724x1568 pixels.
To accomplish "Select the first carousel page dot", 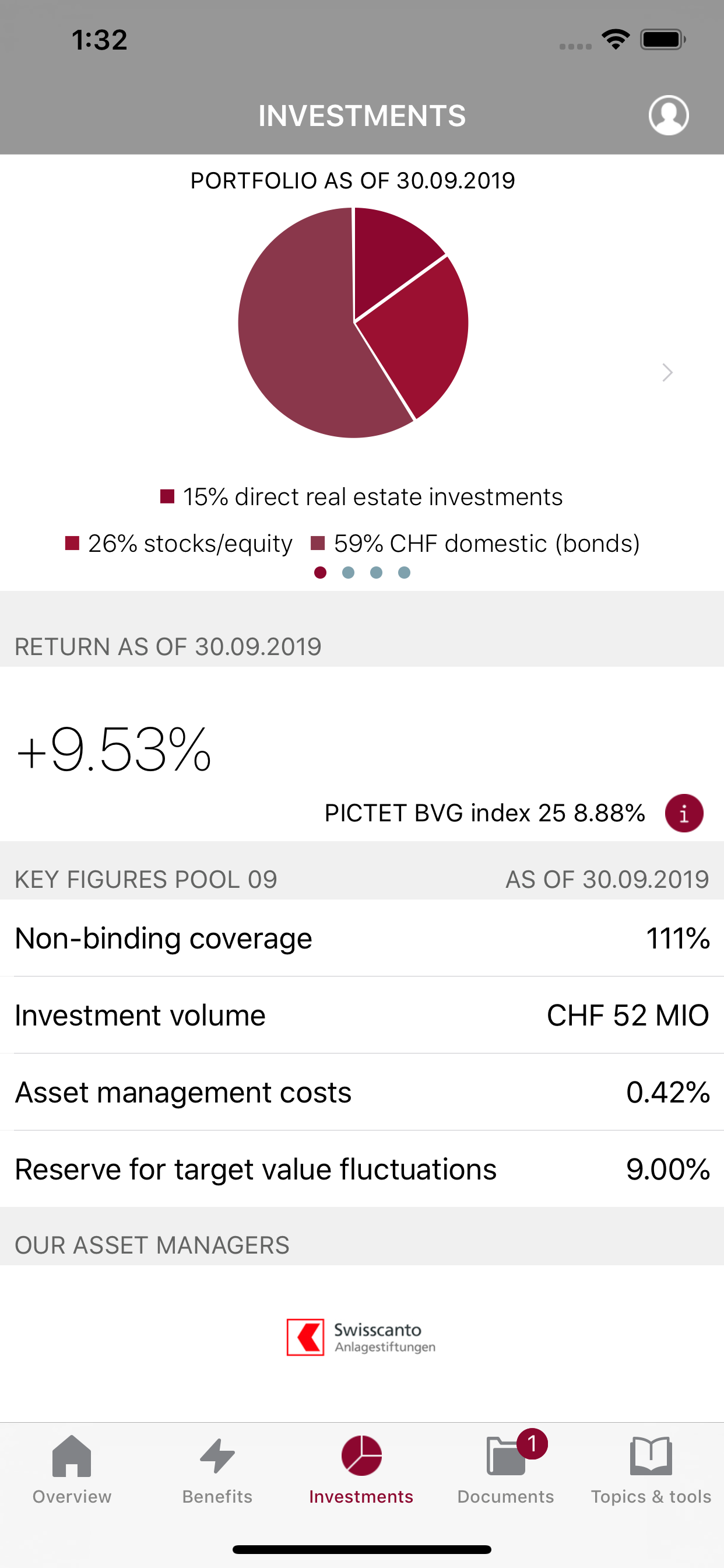I will click(320, 572).
